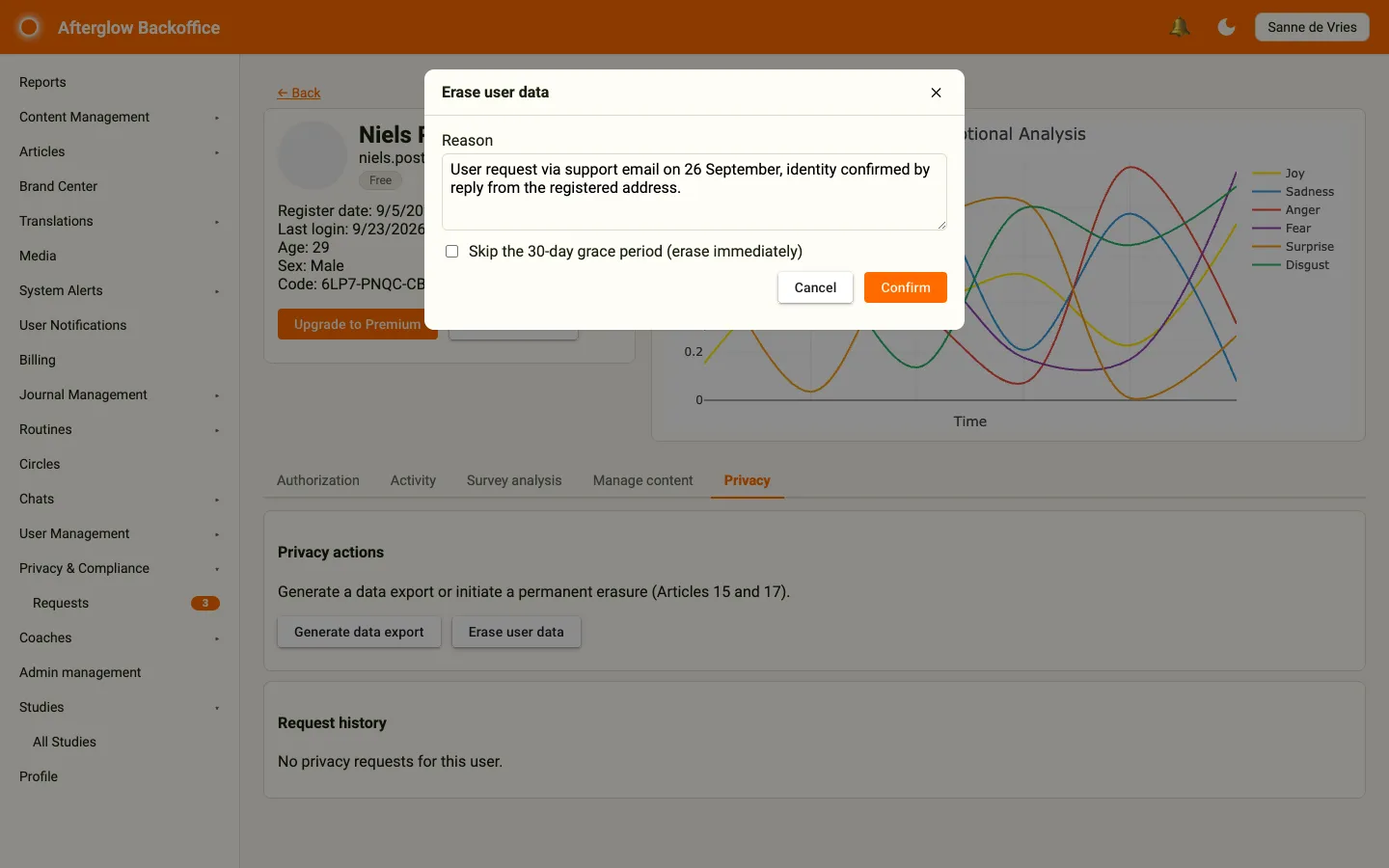Click the Back link
The width and height of the screenshot is (1389, 868).
(299, 93)
